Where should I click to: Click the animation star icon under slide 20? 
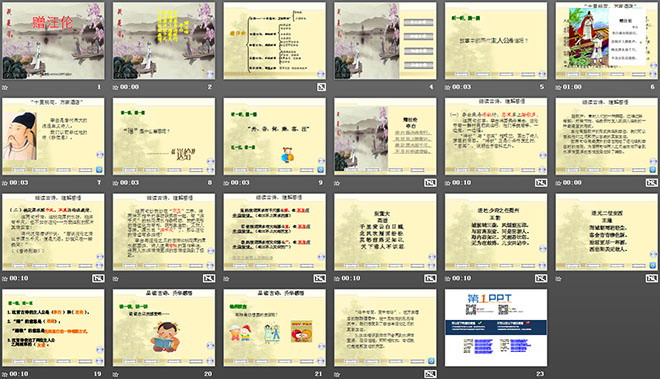(115, 374)
